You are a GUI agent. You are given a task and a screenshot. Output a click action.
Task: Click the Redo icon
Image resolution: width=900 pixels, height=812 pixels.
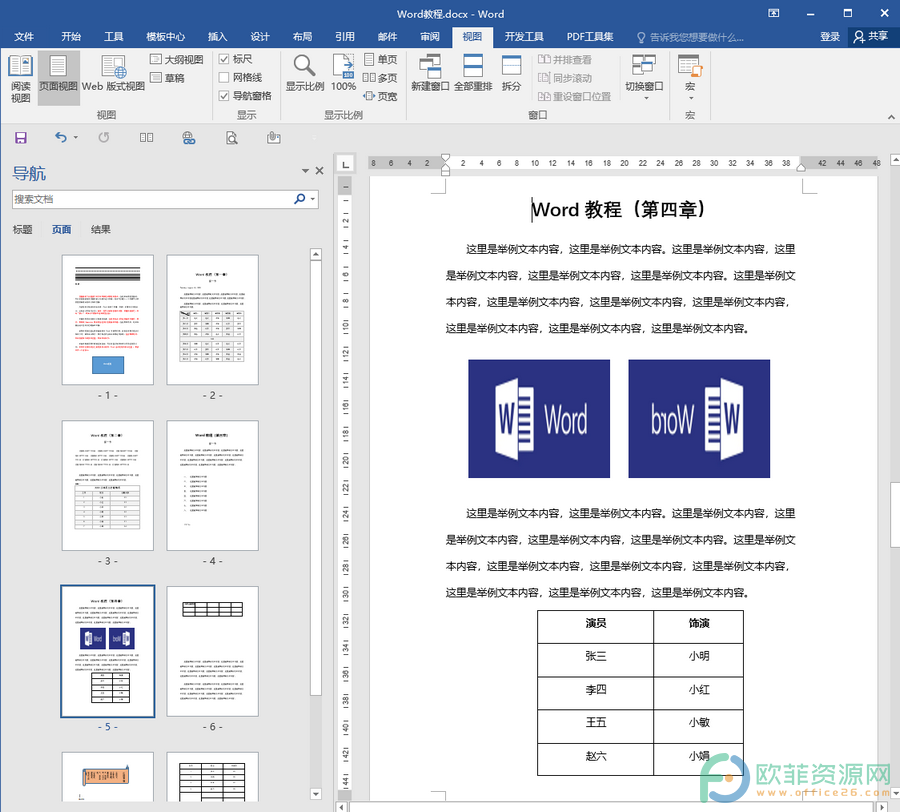104,138
